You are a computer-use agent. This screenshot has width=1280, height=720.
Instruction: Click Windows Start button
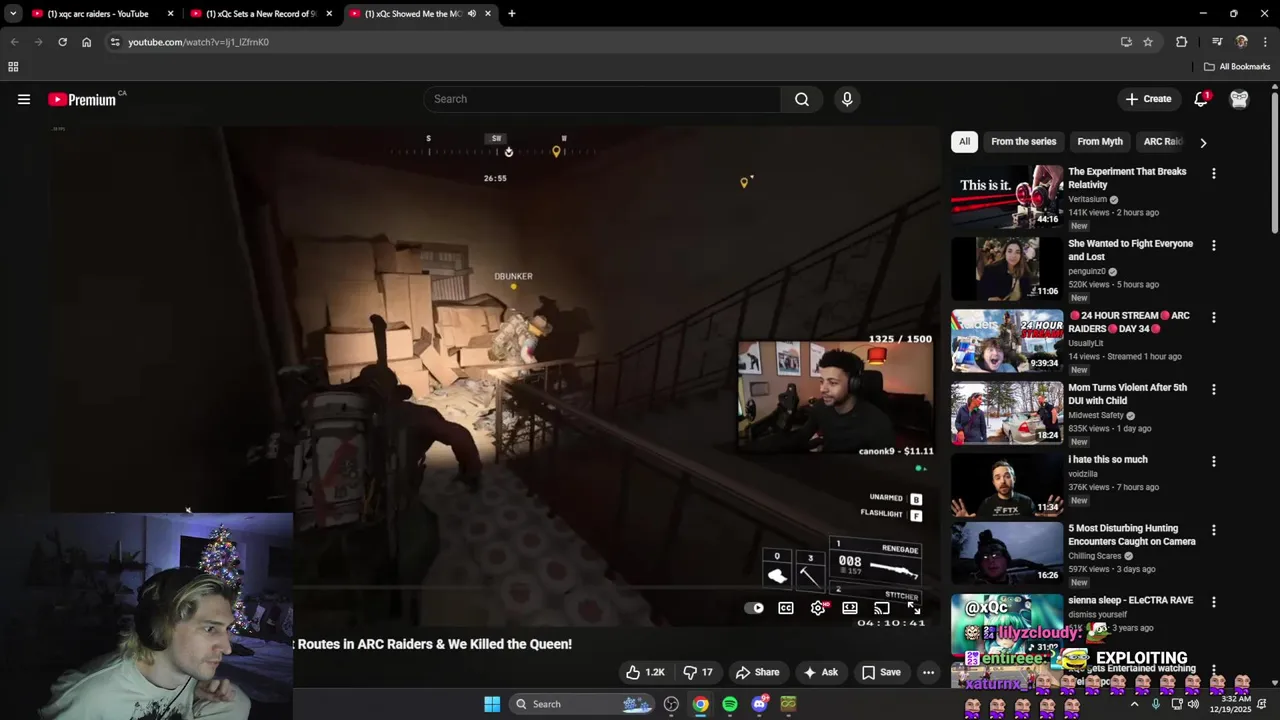(492, 704)
